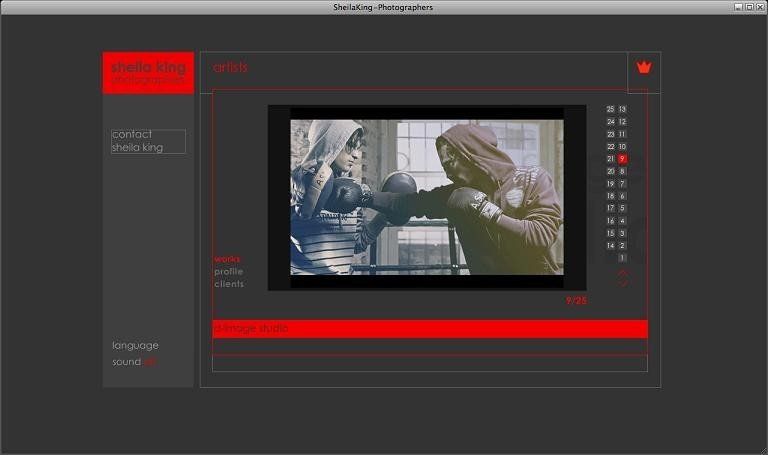Click the up chevron below the thumbnails
Image resolution: width=768 pixels, height=455 pixels.
(623, 272)
